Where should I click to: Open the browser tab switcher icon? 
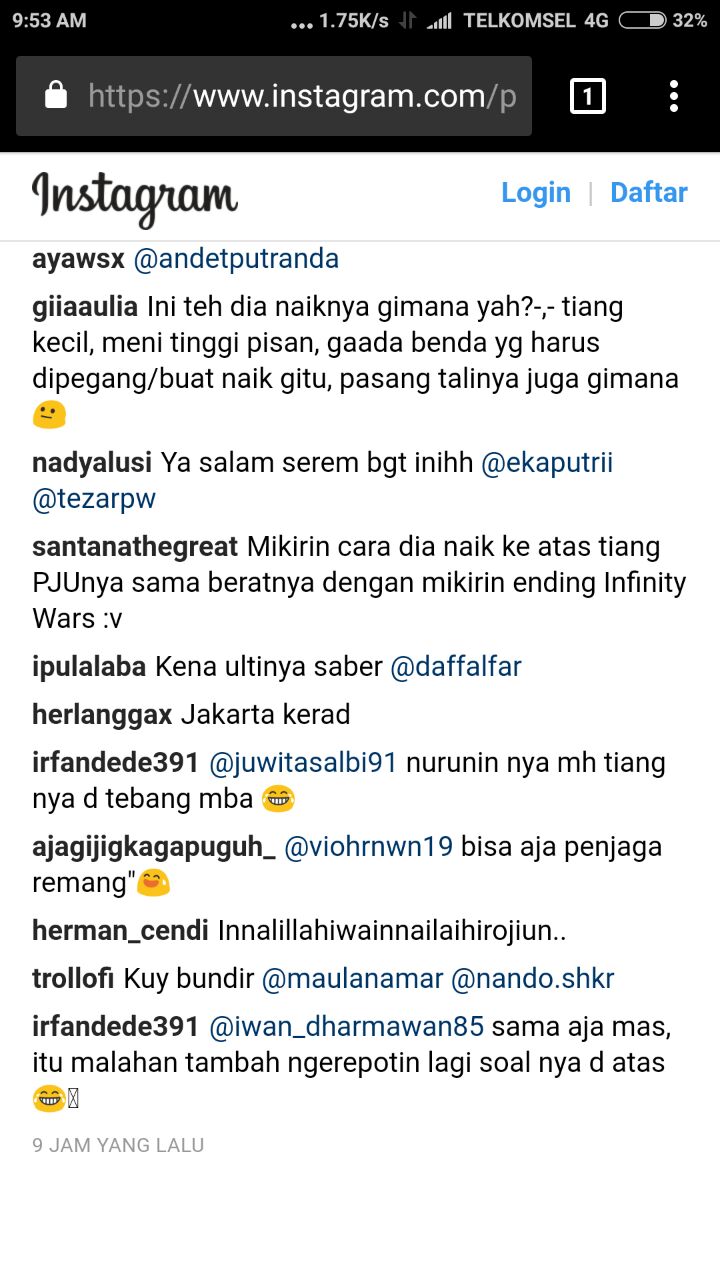click(x=588, y=96)
